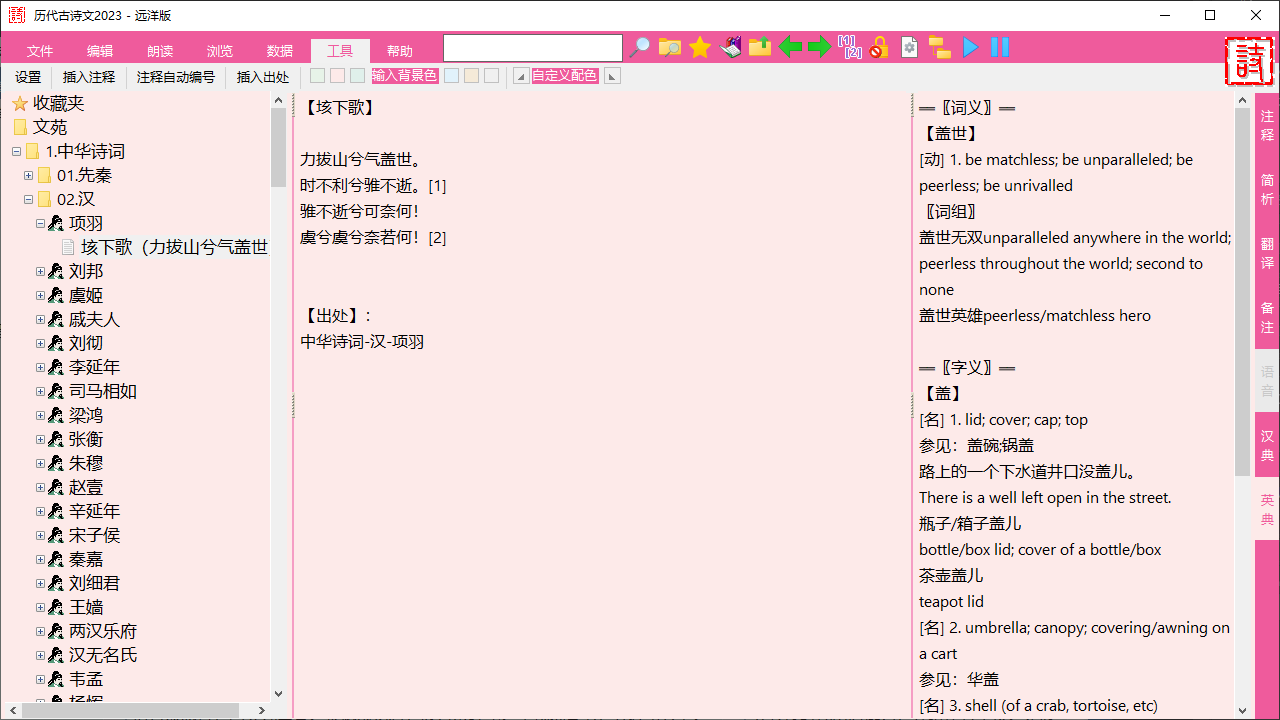The width and height of the screenshot is (1280, 720).
Task: Click the lock restriction icon
Action: [878, 47]
